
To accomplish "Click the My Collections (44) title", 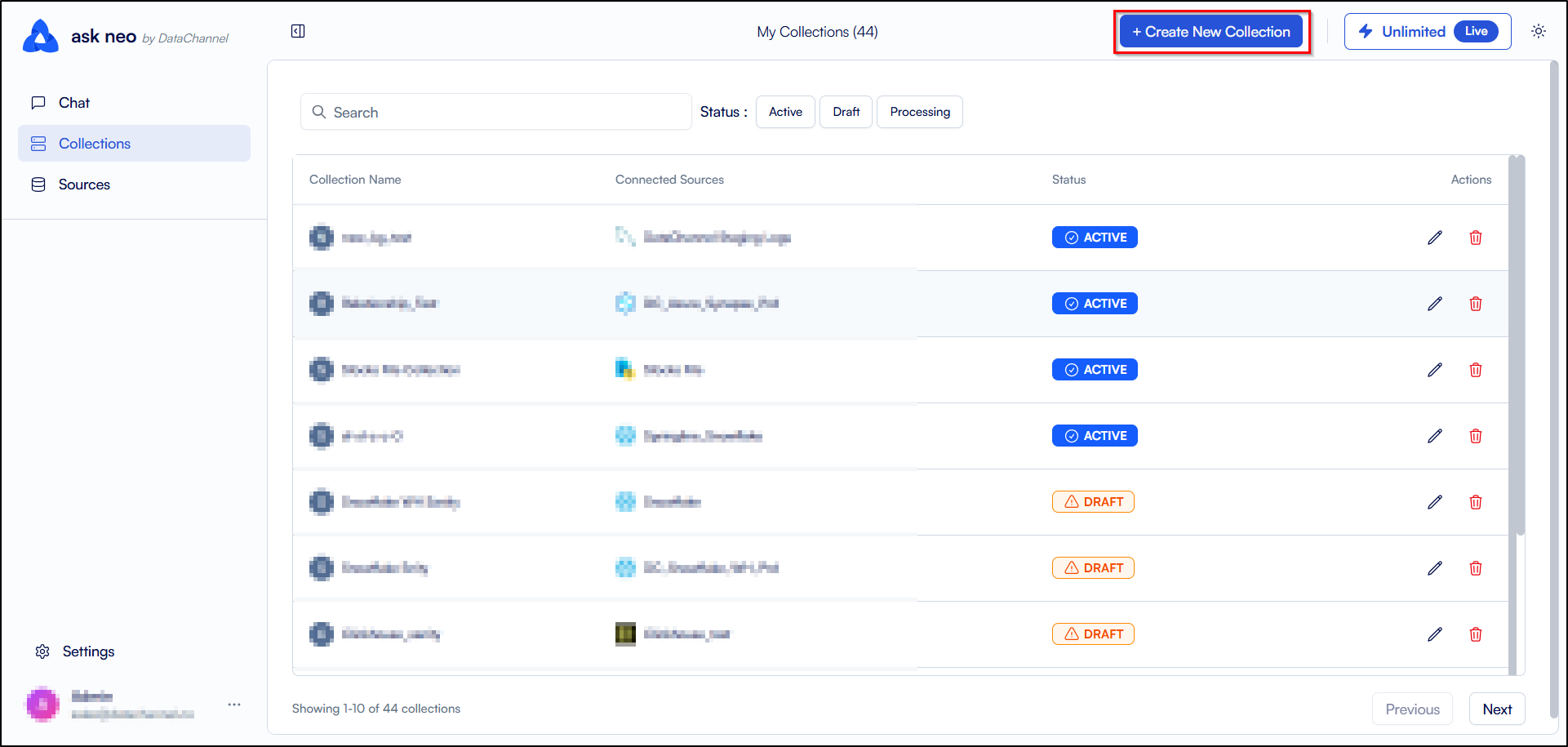I will tap(817, 32).
